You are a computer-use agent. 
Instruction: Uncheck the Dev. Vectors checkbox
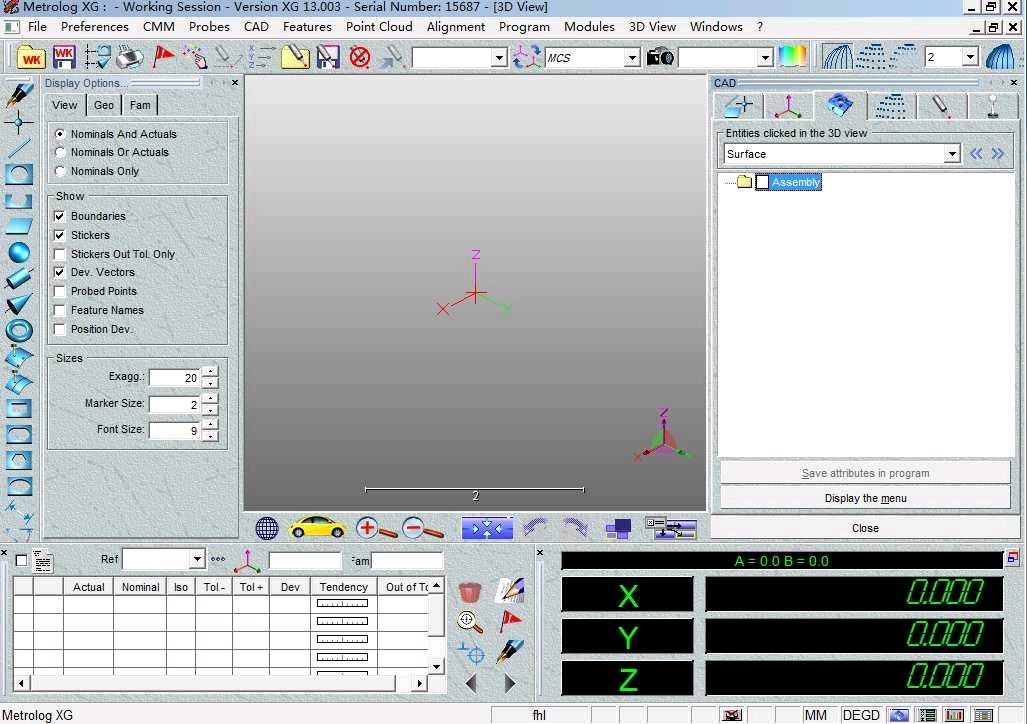tap(60, 272)
